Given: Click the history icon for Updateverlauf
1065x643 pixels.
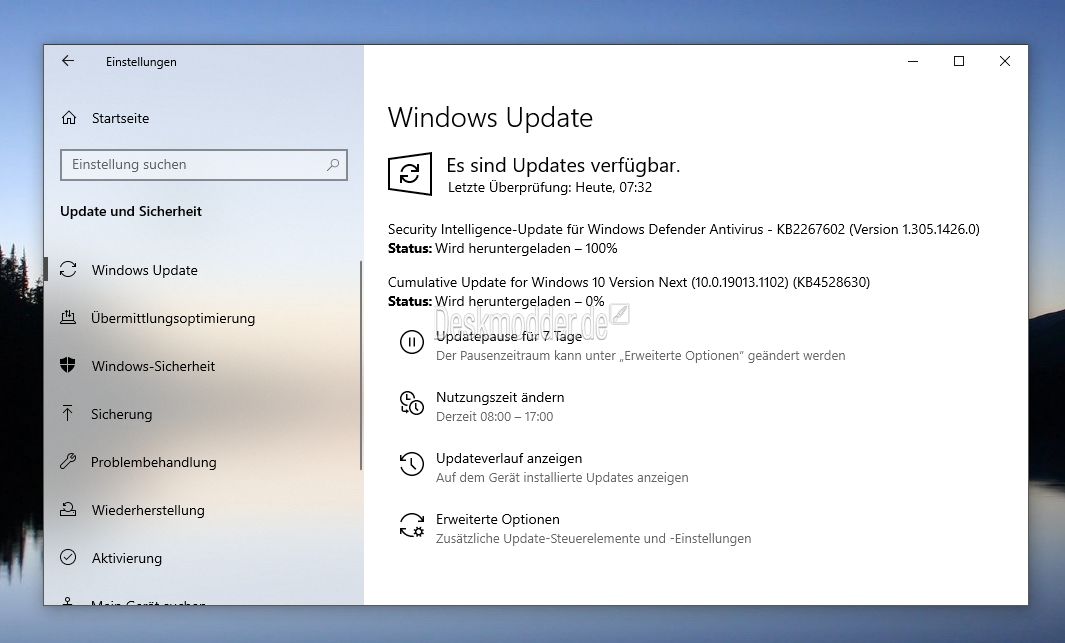Looking at the screenshot, I should [x=412, y=464].
